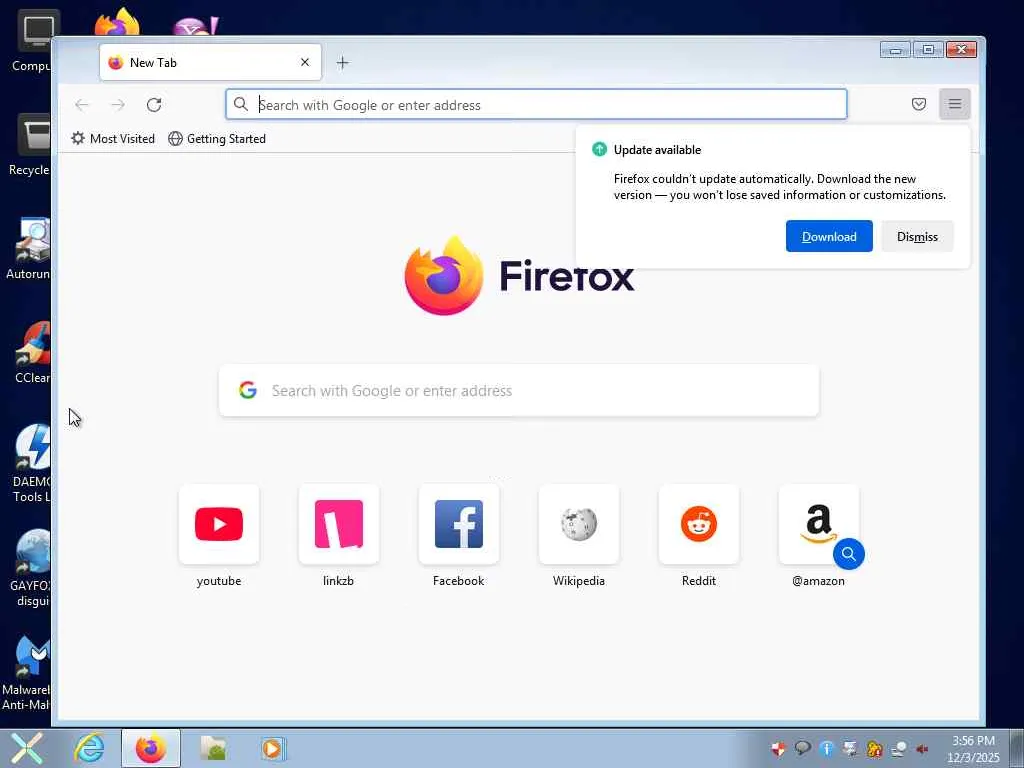Click the Firefox taskbar button
1024x768 pixels.
[151, 748]
